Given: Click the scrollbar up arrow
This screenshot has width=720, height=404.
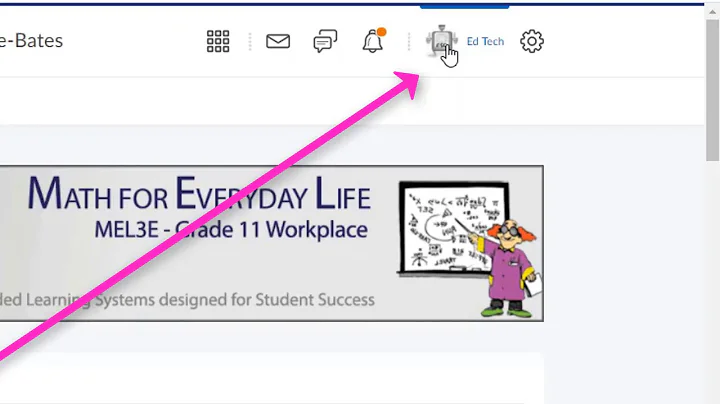Looking at the screenshot, I should [713, 12].
